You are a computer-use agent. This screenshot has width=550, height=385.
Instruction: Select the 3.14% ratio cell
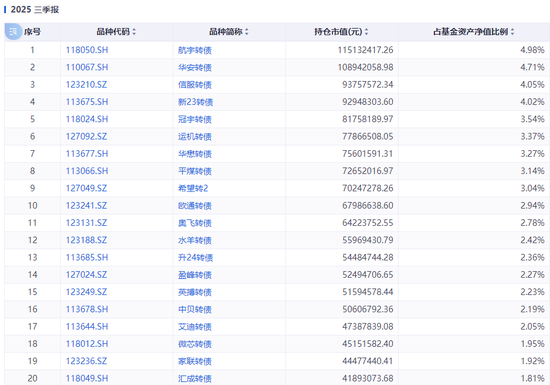click(x=532, y=171)
